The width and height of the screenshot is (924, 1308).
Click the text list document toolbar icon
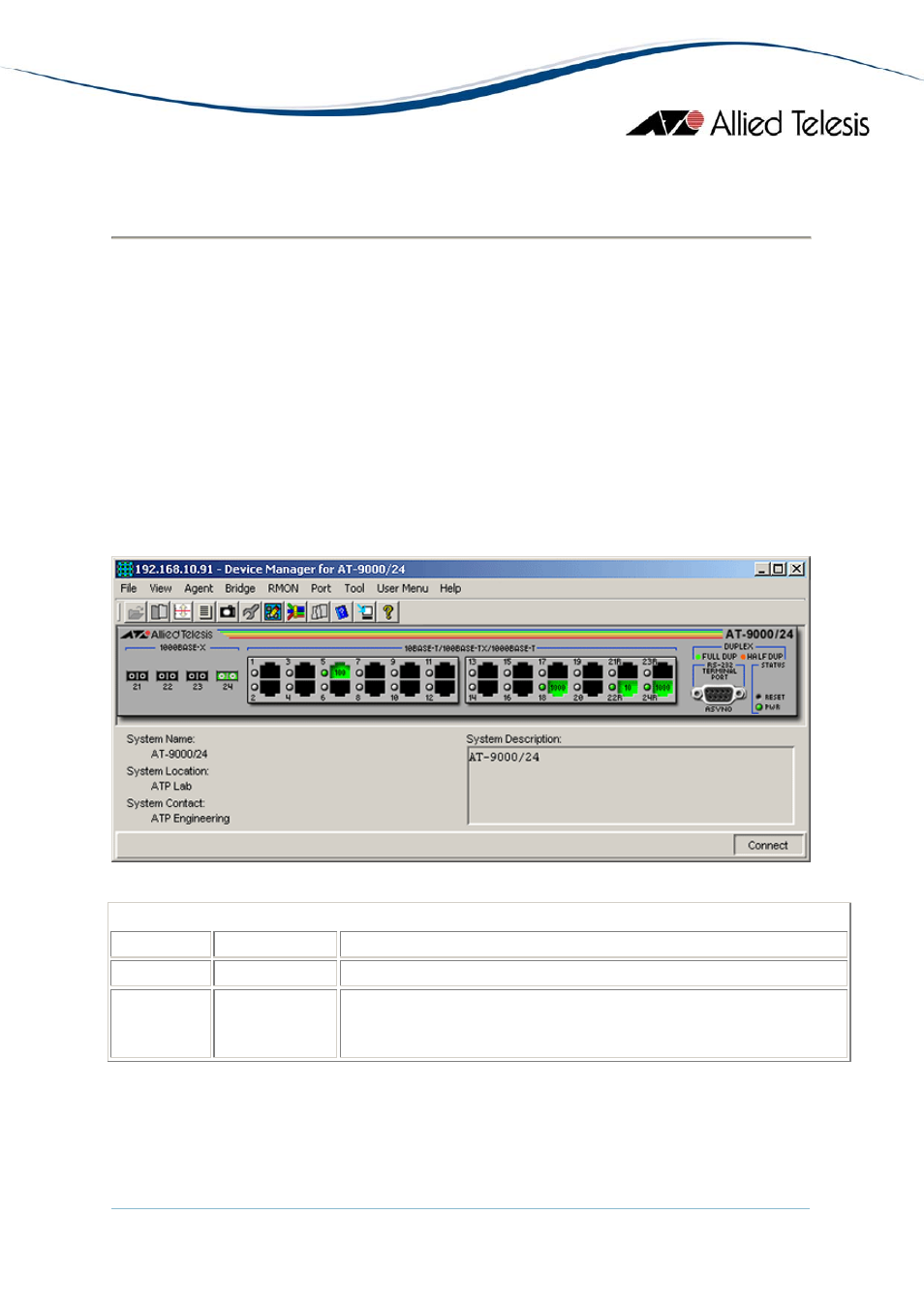point(204,611)
